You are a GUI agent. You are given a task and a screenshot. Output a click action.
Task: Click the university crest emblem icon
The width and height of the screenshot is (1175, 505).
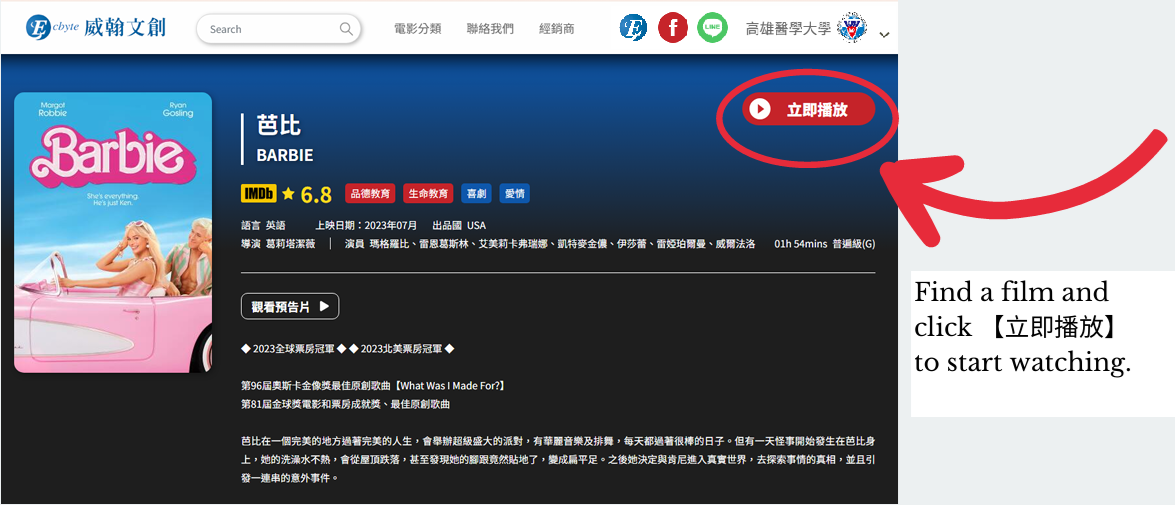(852, 28)
